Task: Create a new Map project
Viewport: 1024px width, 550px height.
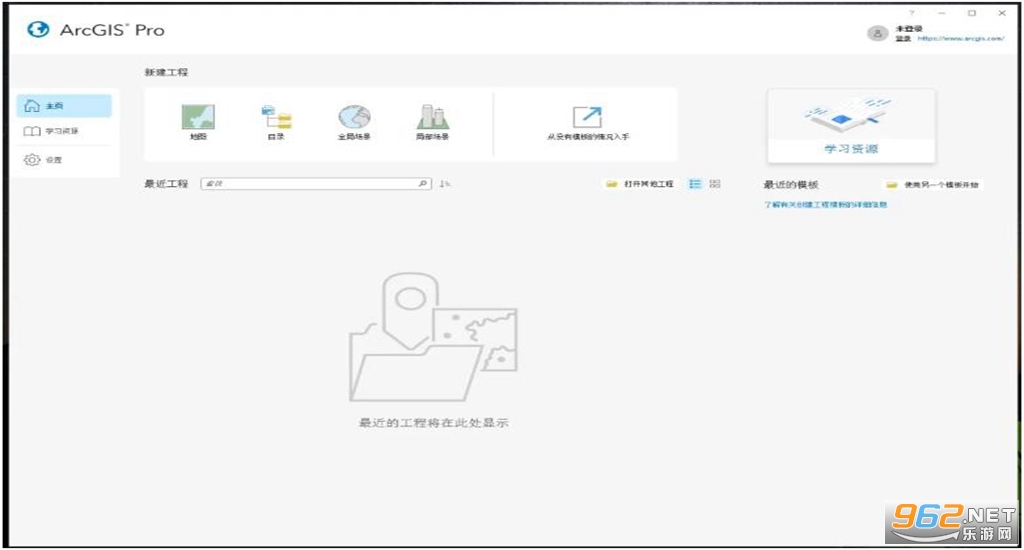Action: coord(198,123)
